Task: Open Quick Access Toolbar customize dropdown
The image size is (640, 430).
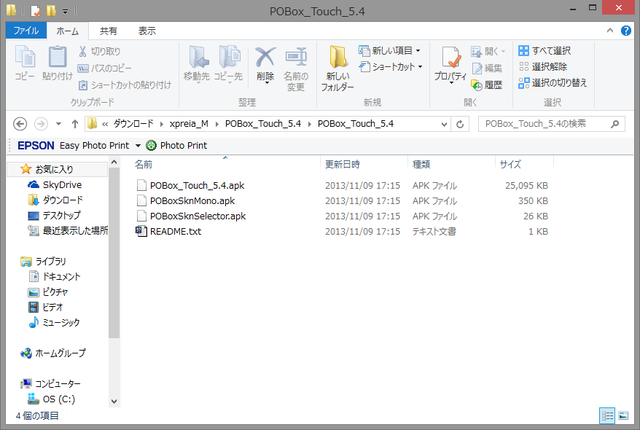Action: 65,11
